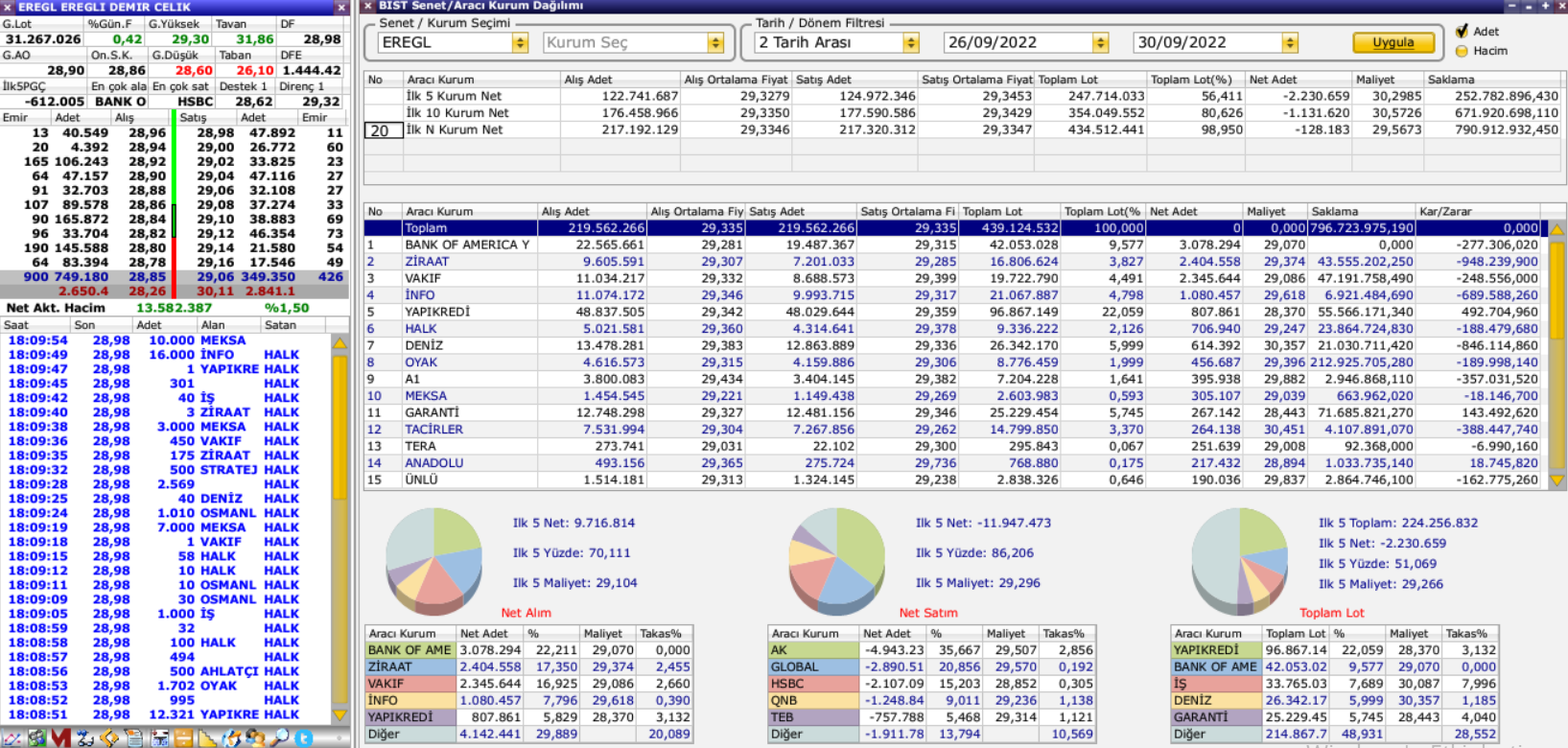The width and height of the screenshot is (1568, 748).
Task: Click the HSBC row in Net Satım table
Action: tap(932, 684)
